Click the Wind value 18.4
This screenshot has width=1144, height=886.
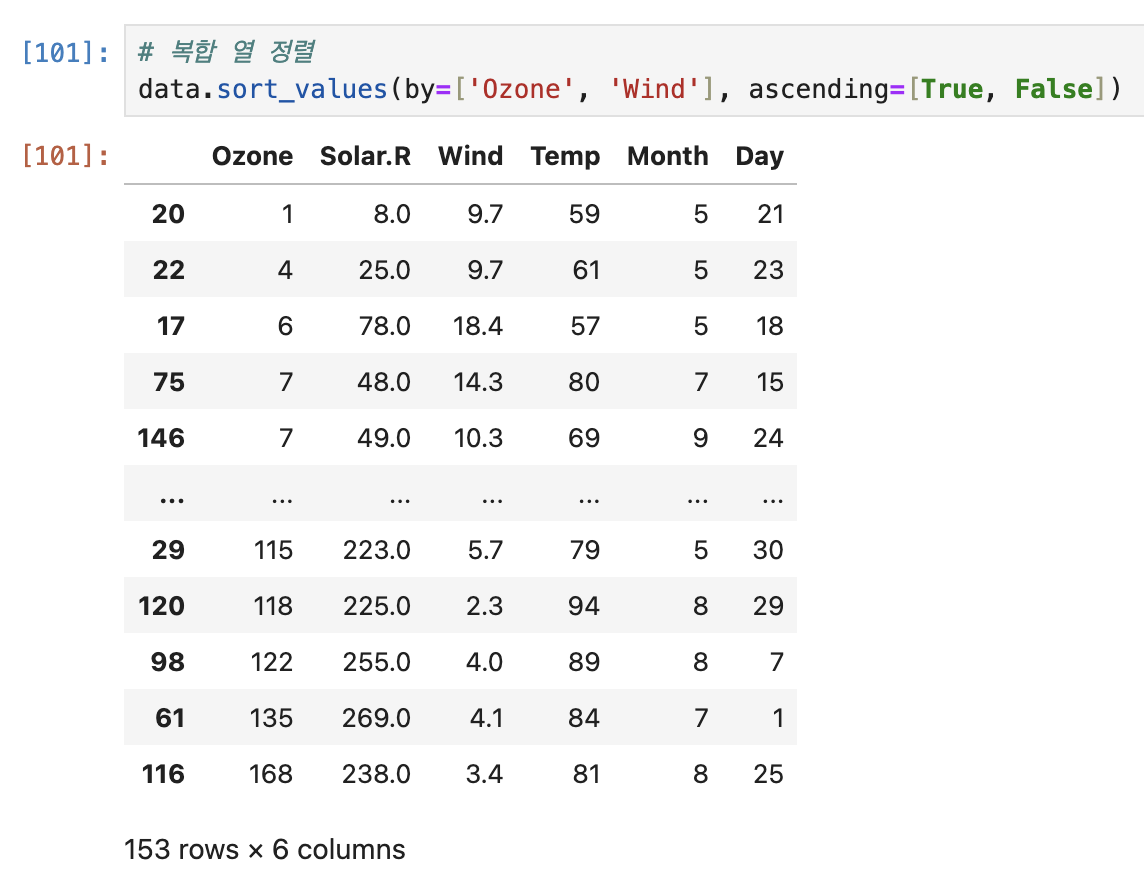(x=478, y=326)
